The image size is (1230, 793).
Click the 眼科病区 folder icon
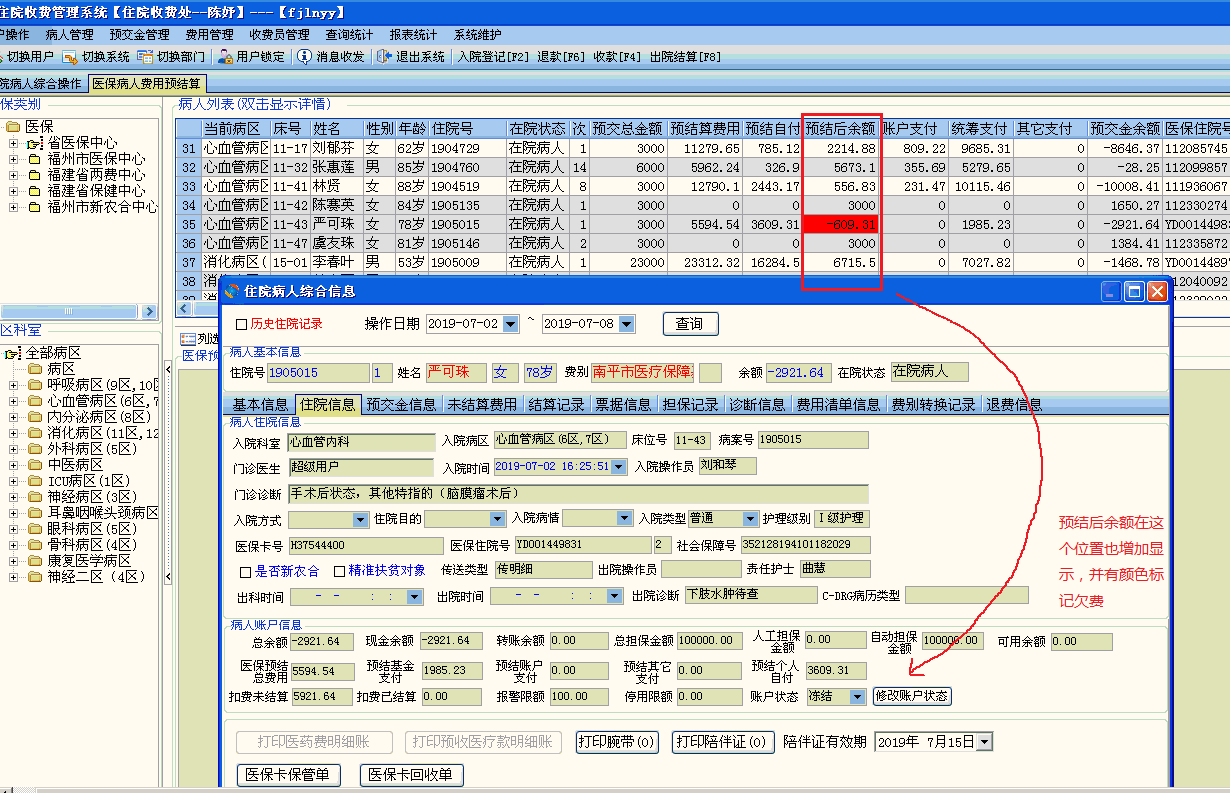pos(36,529)
